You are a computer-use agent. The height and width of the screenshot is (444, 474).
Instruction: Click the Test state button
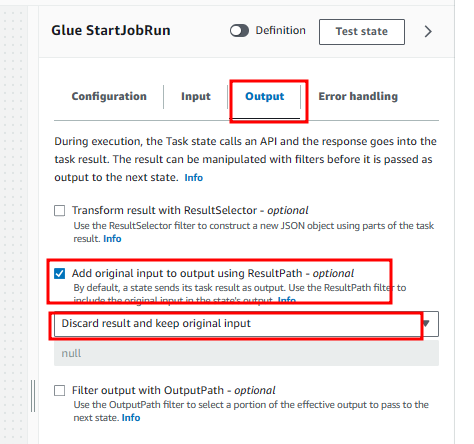pos(362,32)
